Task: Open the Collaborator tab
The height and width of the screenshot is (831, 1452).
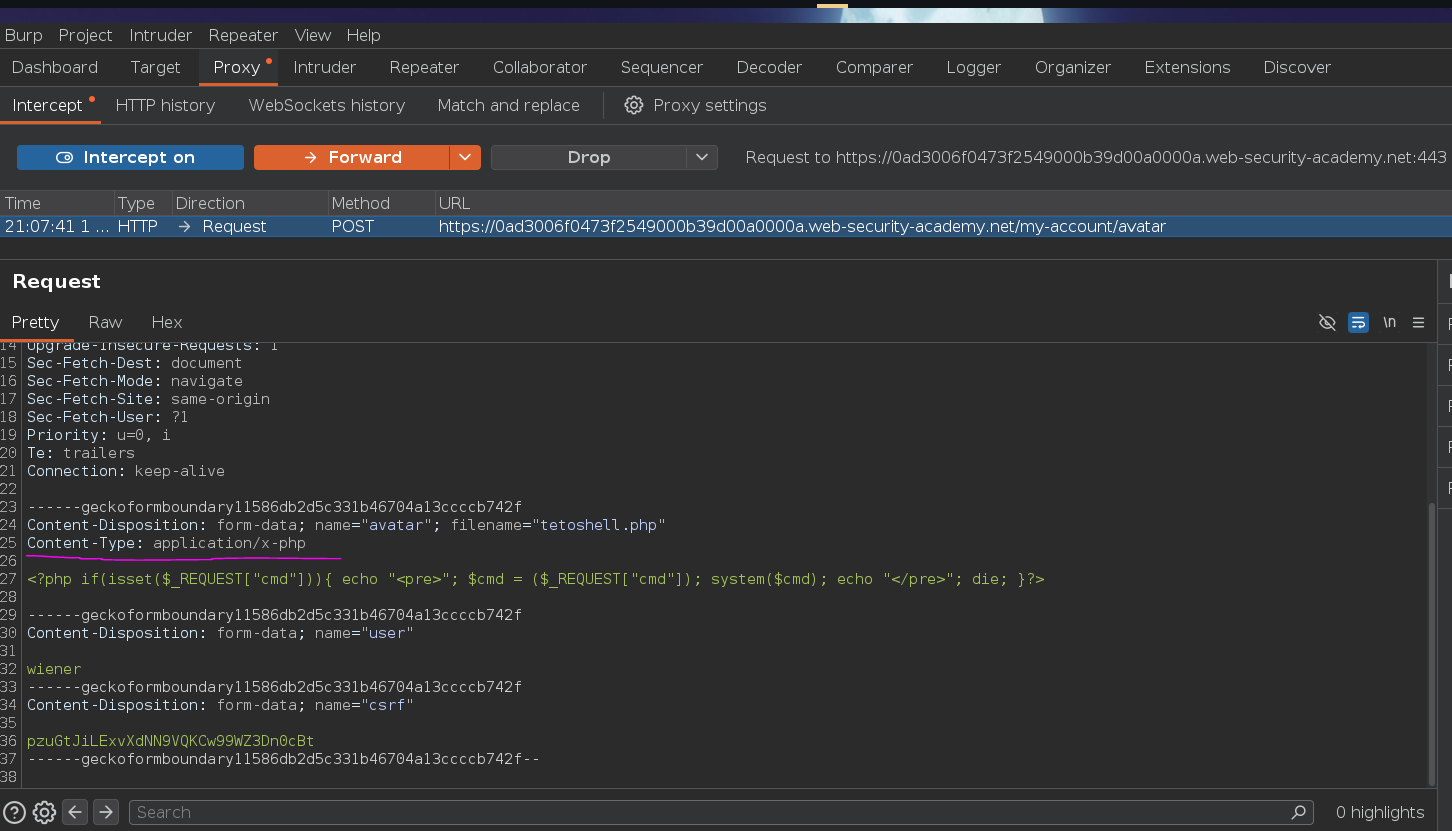Action: [540, 67]
